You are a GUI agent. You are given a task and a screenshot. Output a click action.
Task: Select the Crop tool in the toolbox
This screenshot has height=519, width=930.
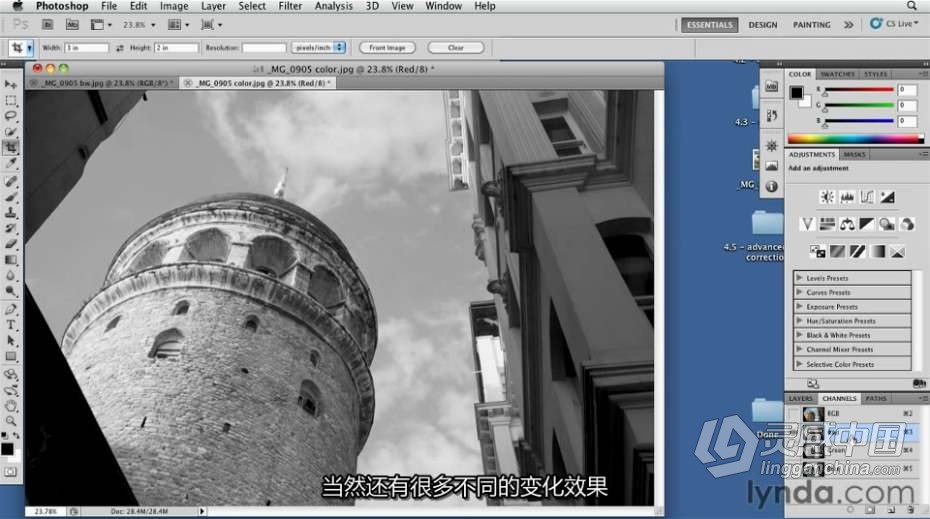click(x=11, y=147)
